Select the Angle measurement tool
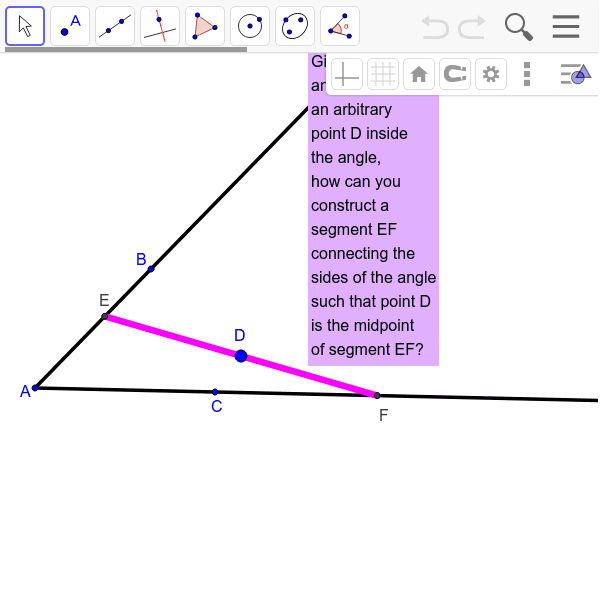The height and width of the screenshot is (600, 600). 340,26
